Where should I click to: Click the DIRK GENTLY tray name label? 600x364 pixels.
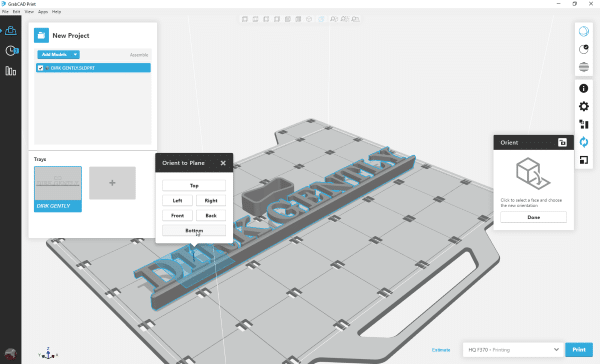(x=54, y=206)
